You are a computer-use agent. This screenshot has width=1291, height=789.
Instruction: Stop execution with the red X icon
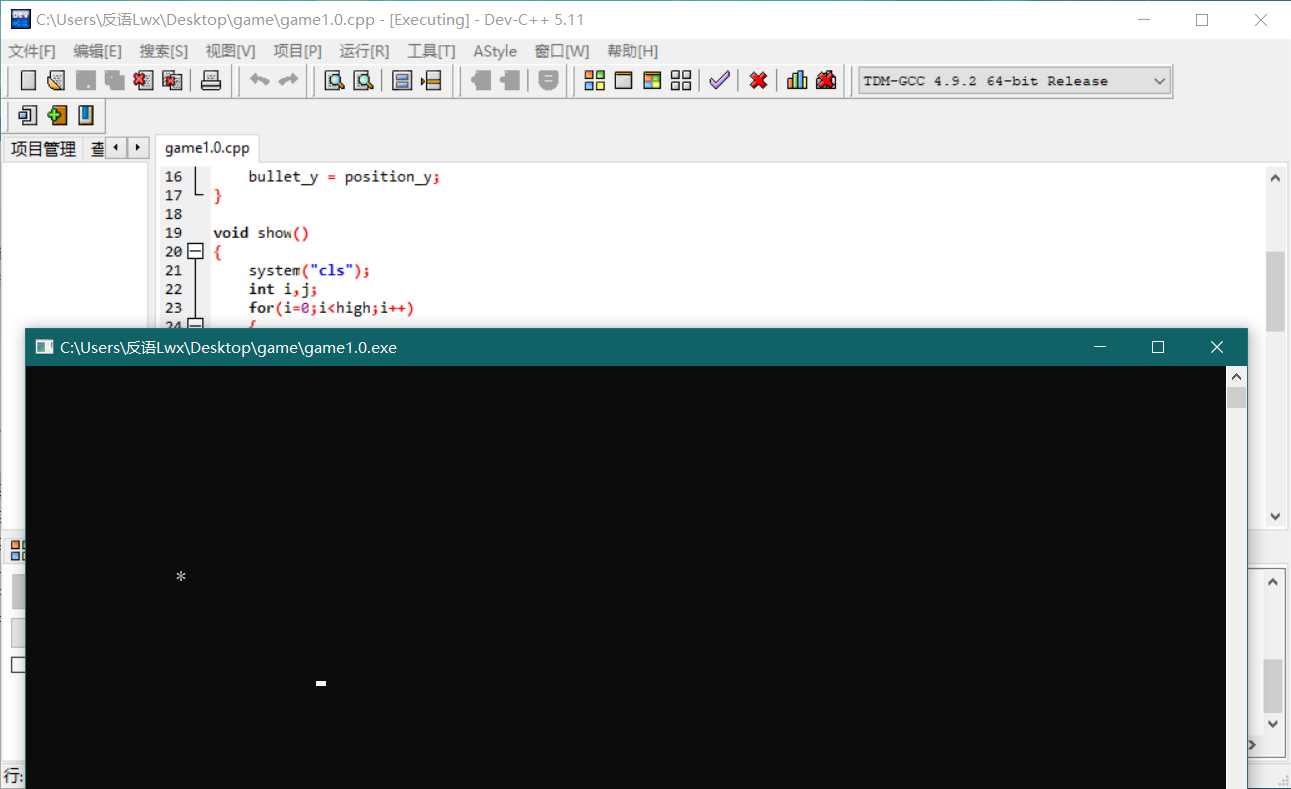click(x=759, y=81)
